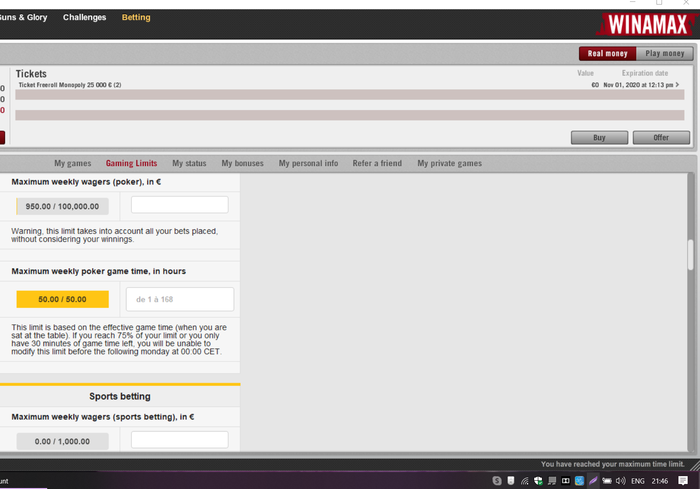The height and width of the screenshot is (489, 700).
Task: Switch to Play money mode
Action: [x=665, y=54]
